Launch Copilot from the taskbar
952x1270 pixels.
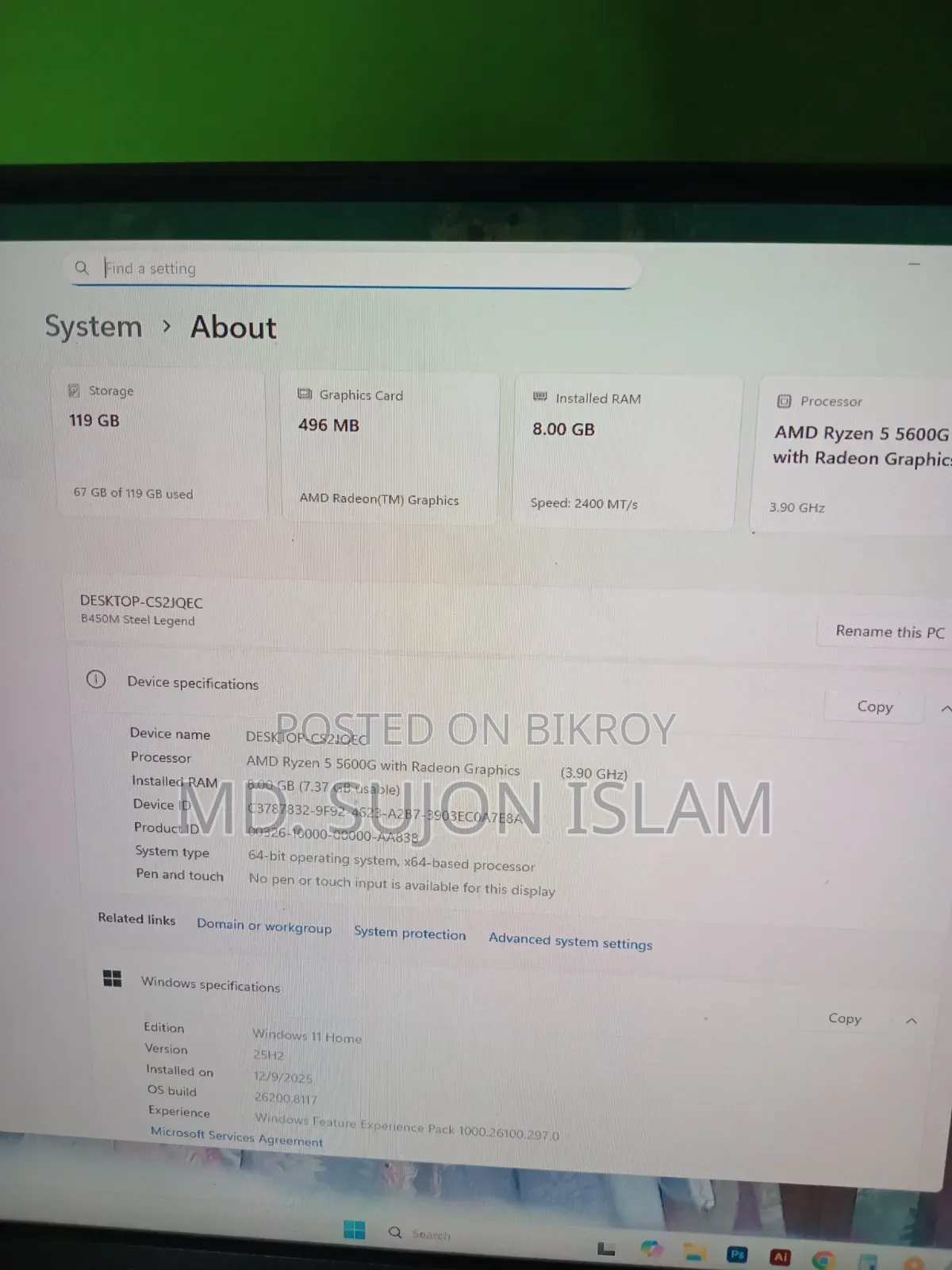(x=652, y=1250)
